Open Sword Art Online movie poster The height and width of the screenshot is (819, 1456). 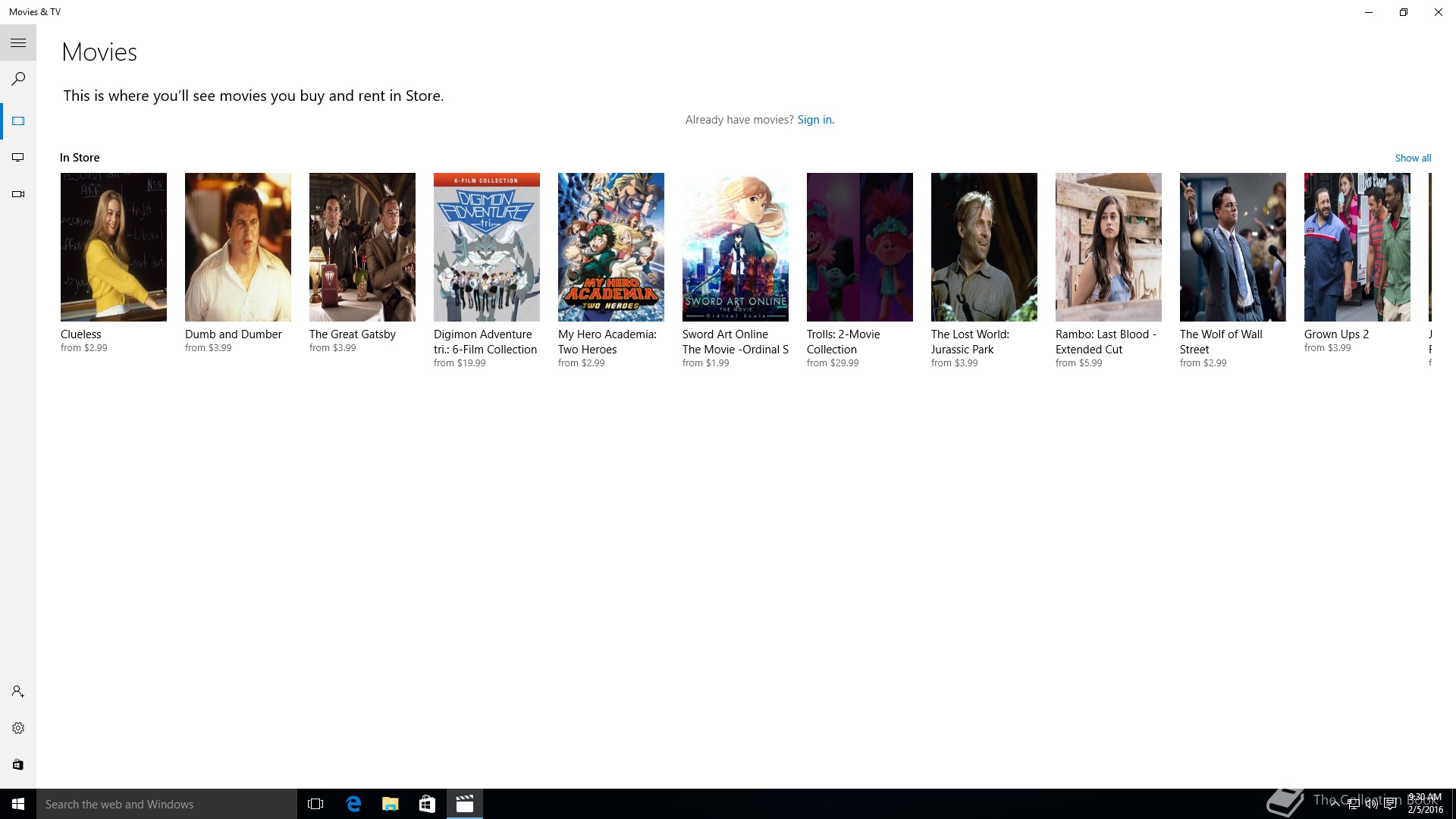click(736, 247)
